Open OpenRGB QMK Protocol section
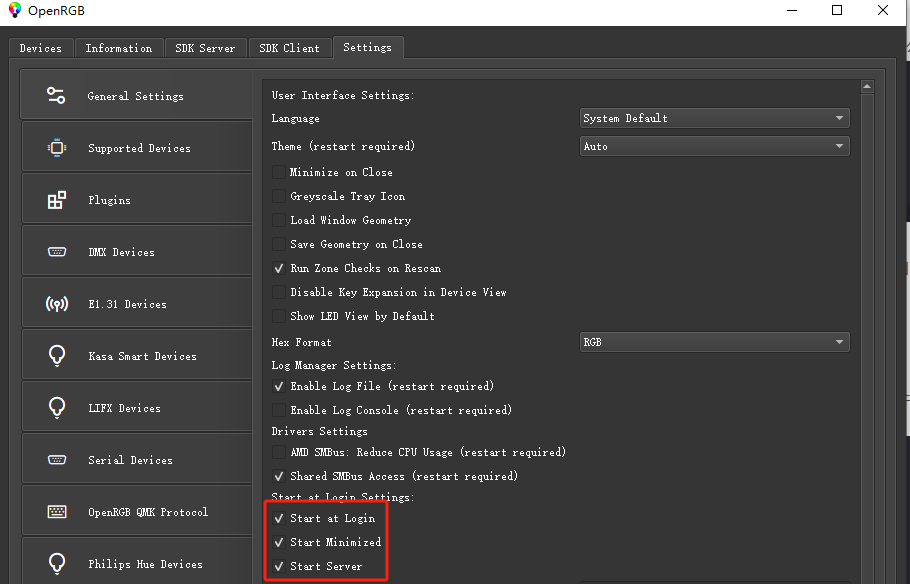Image resolution: width=910 pixels, height=584 pixels. pos(137,511)
